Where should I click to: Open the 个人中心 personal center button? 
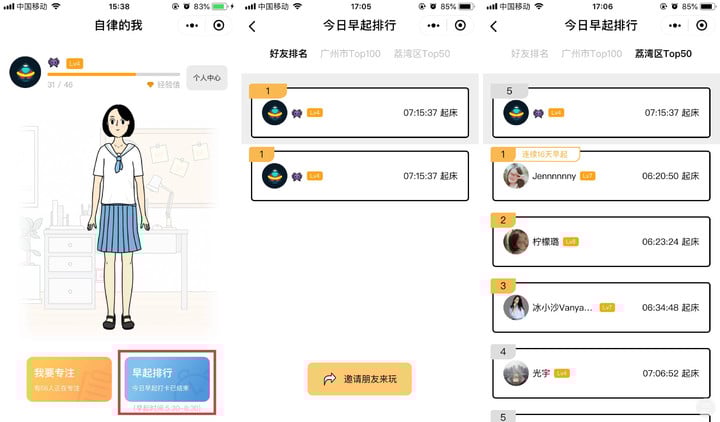coord(207,78)
